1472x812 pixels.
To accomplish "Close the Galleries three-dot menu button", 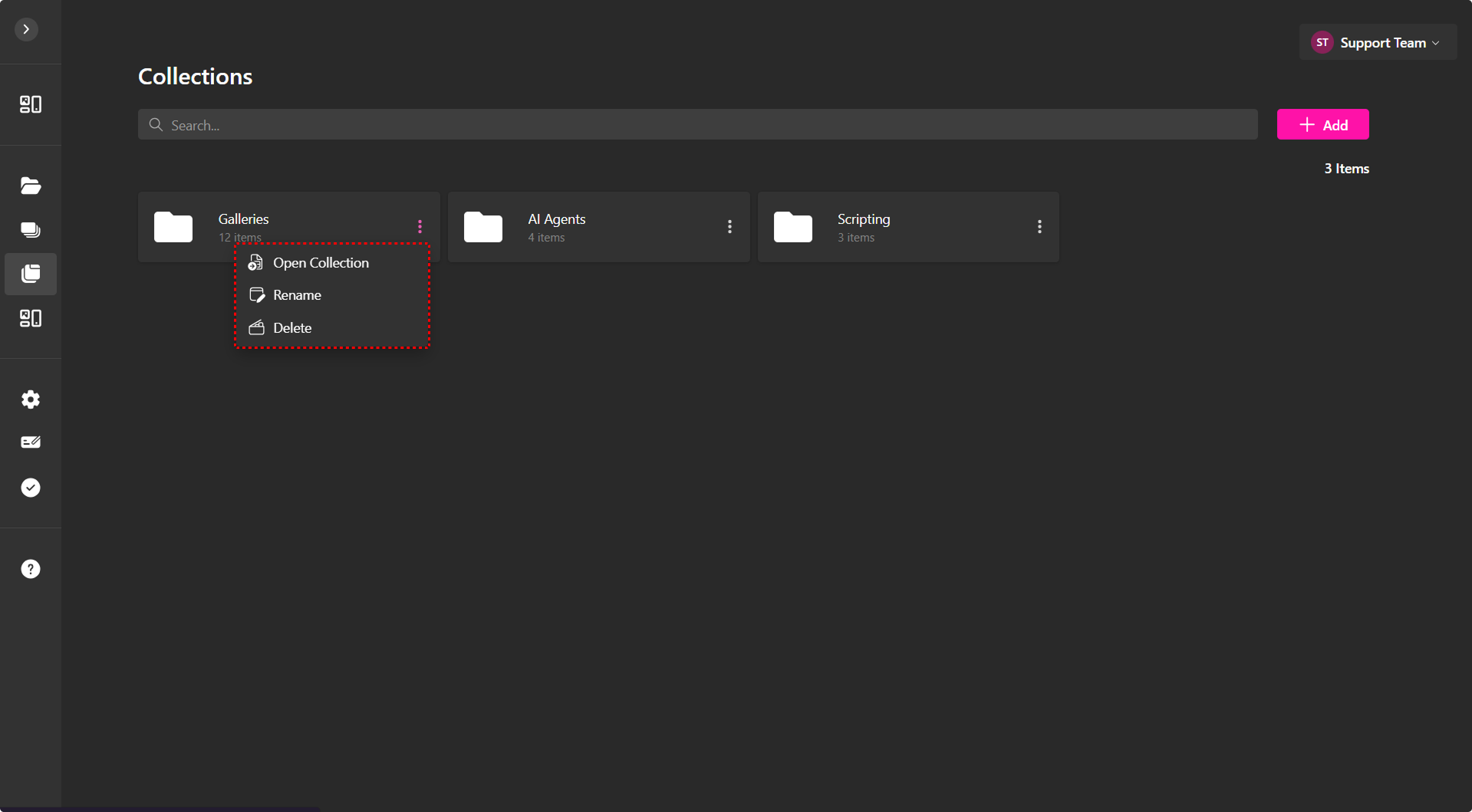I will point(420,227).
